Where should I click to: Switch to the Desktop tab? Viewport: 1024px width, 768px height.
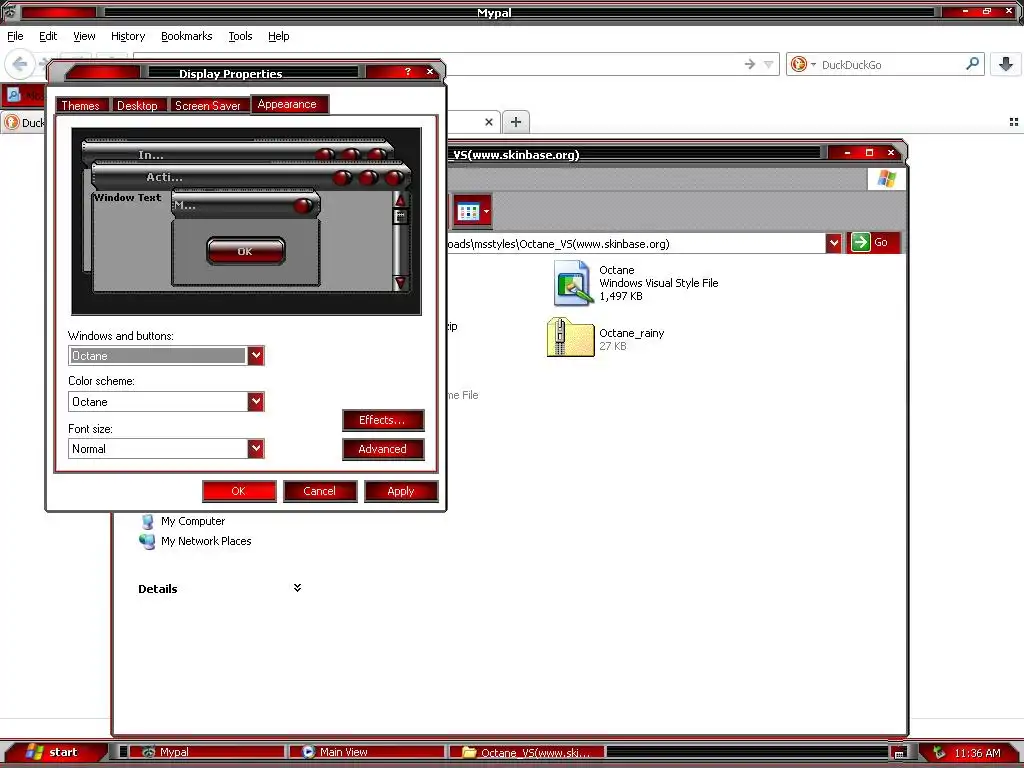pyautogui.click(x=137, y=105)
